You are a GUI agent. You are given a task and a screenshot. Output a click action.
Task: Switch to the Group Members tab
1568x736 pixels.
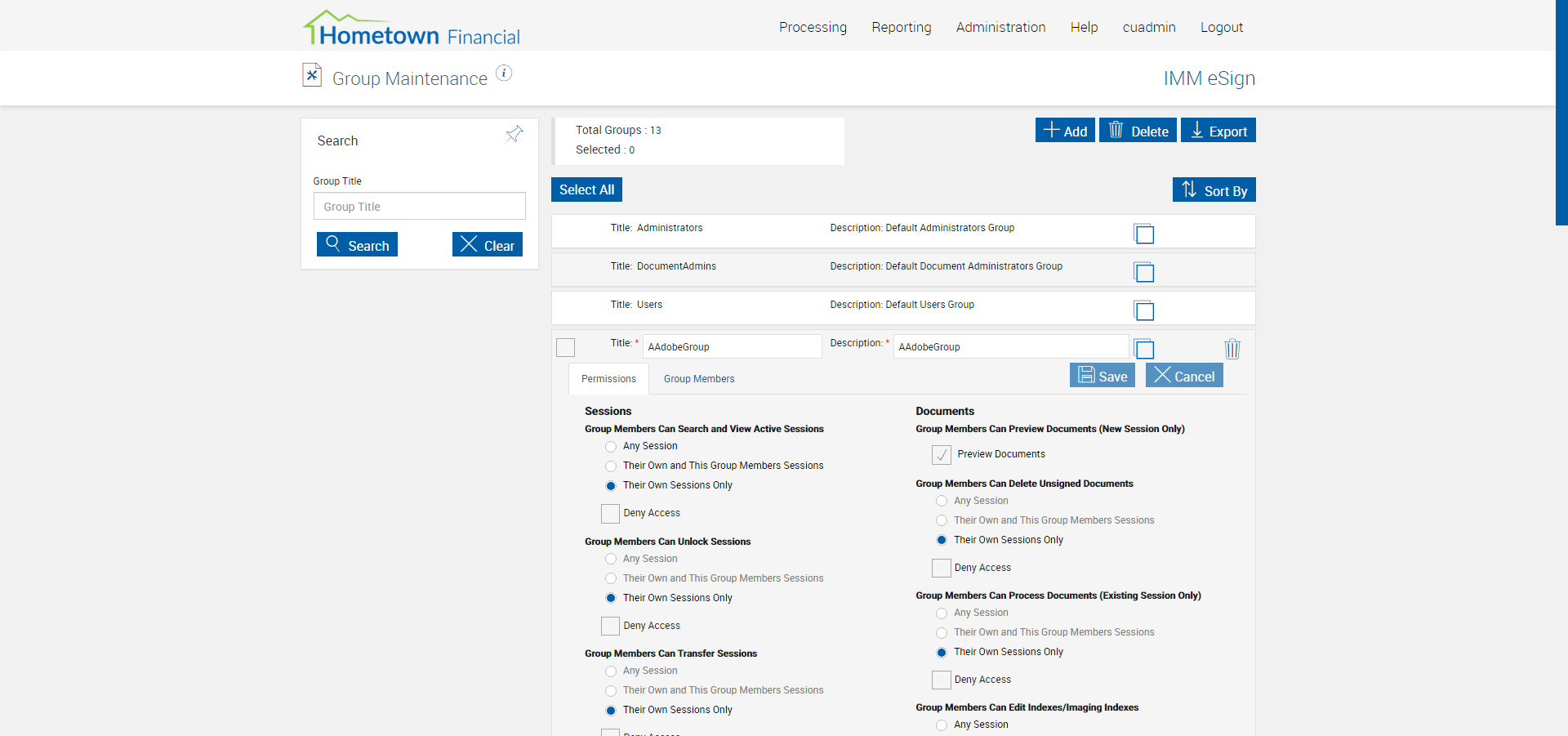point(699,379)
